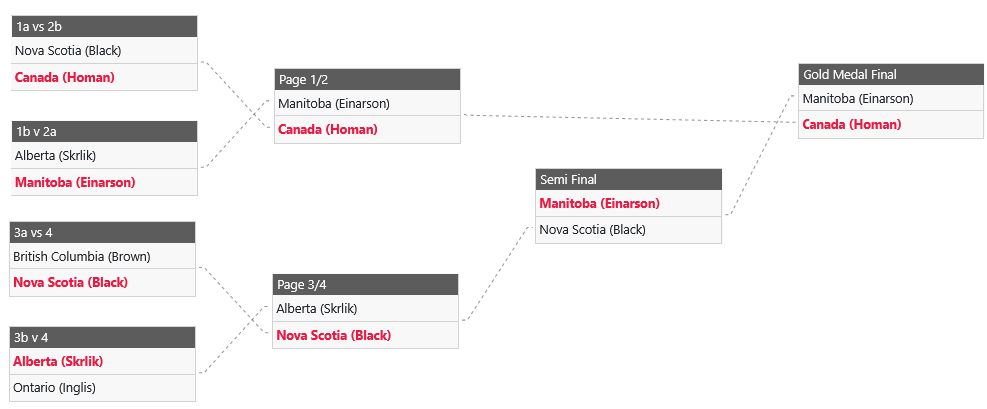This screenshot has height=409, width=987.
Task: Select British Columbia (Brown) team entry
Action: 82,257
